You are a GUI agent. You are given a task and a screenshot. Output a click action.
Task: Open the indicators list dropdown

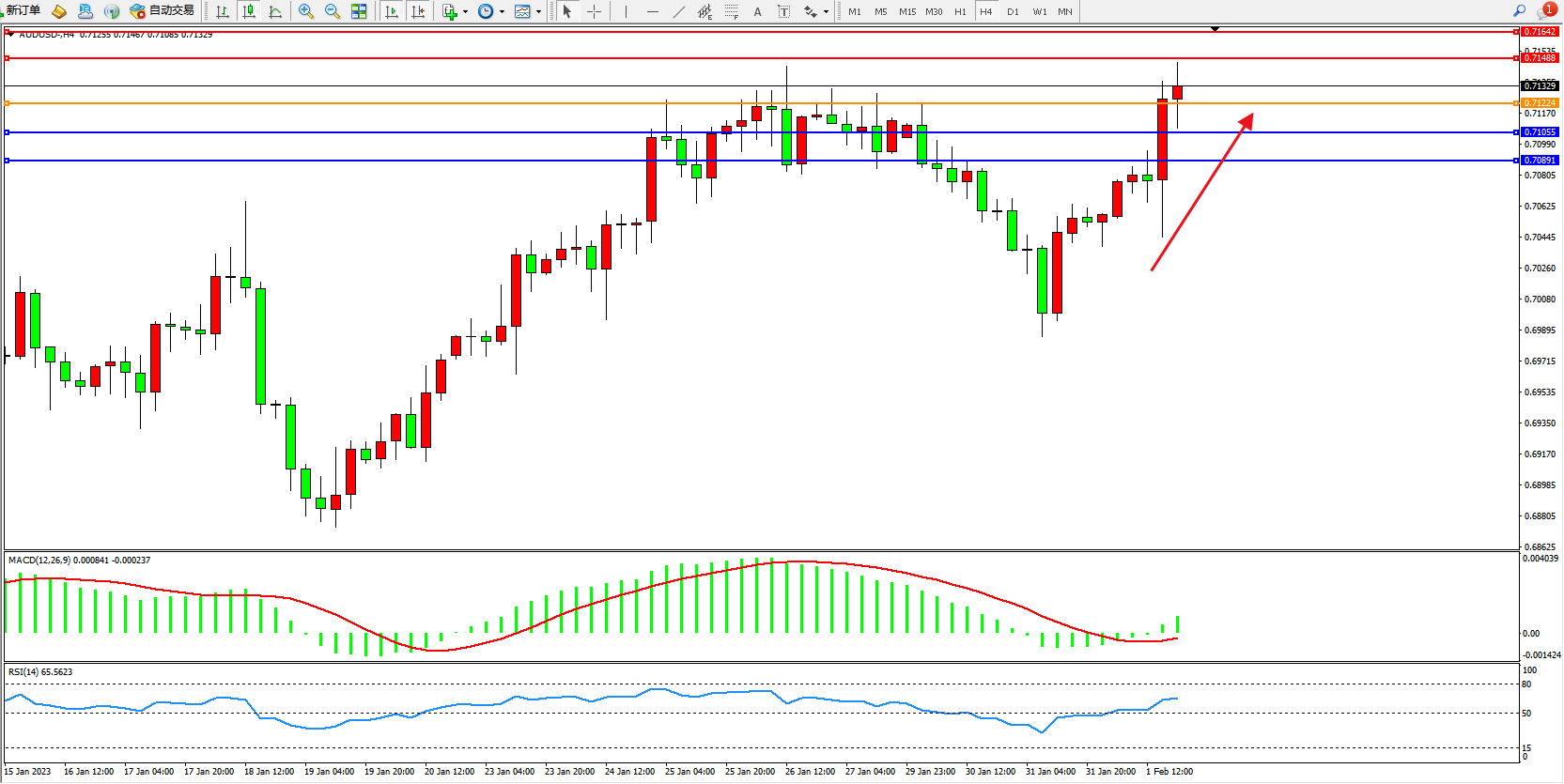pyautogui.click(x=454, y=11)
